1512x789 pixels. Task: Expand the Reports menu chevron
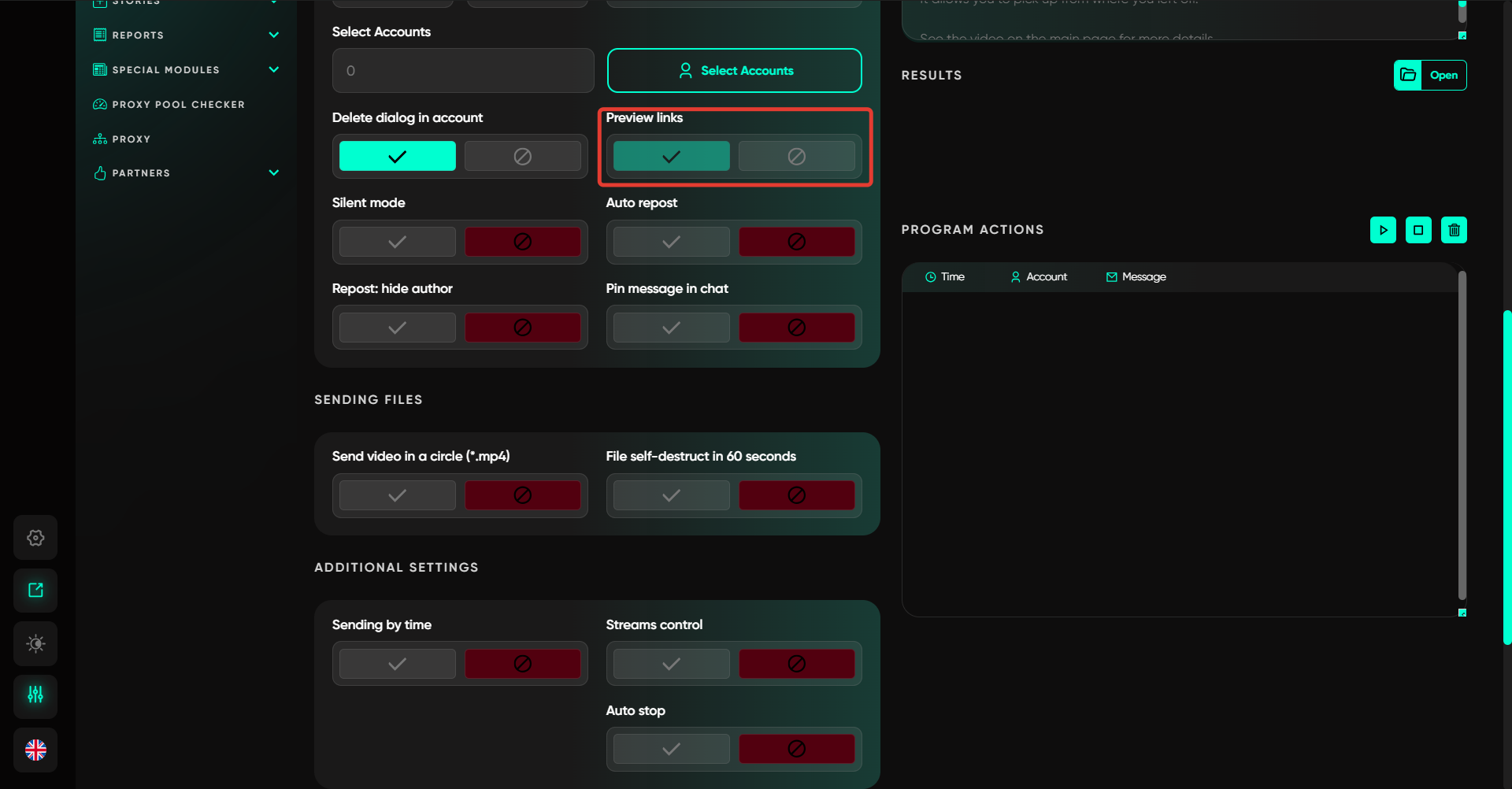(x=274, y=35)
